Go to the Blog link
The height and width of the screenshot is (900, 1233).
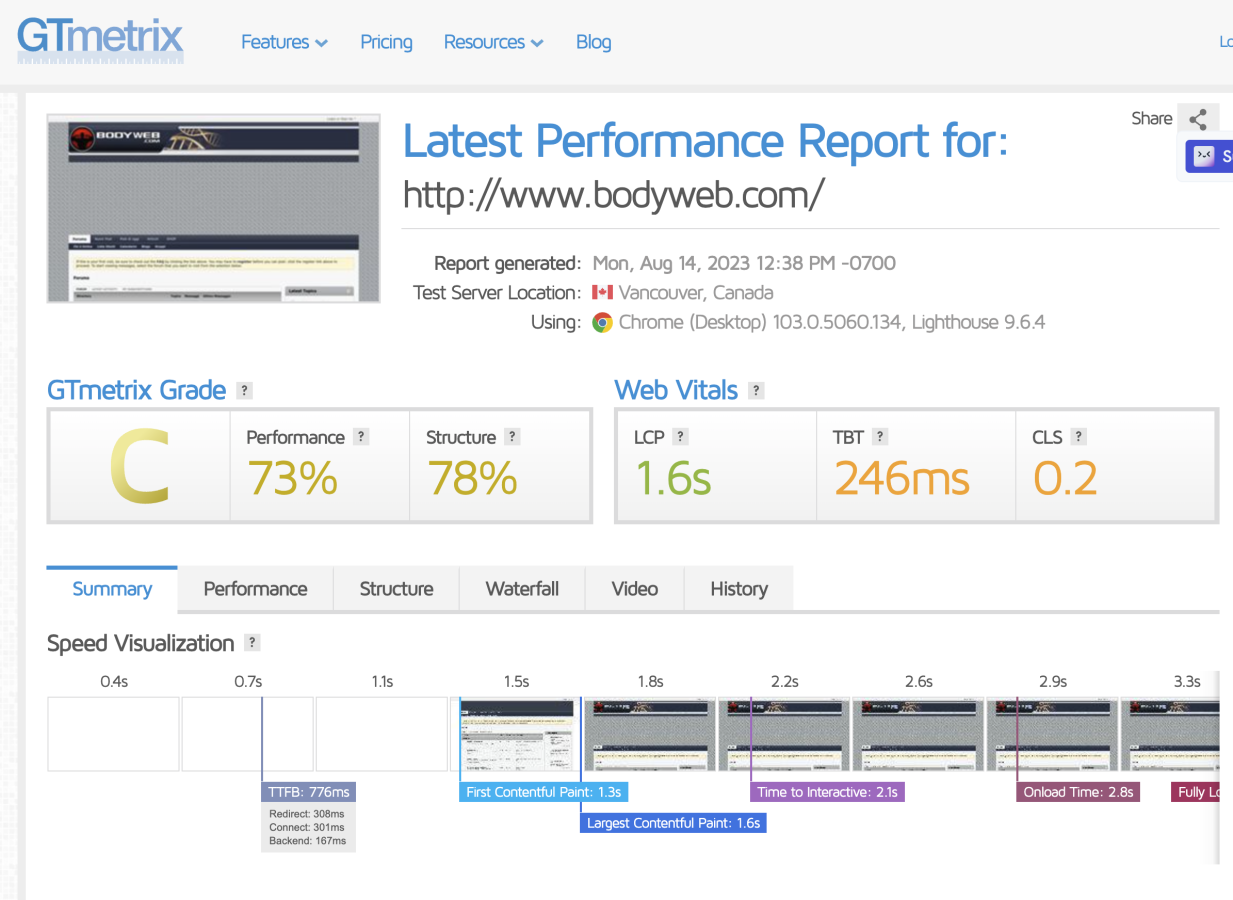[x=594, y=42]
